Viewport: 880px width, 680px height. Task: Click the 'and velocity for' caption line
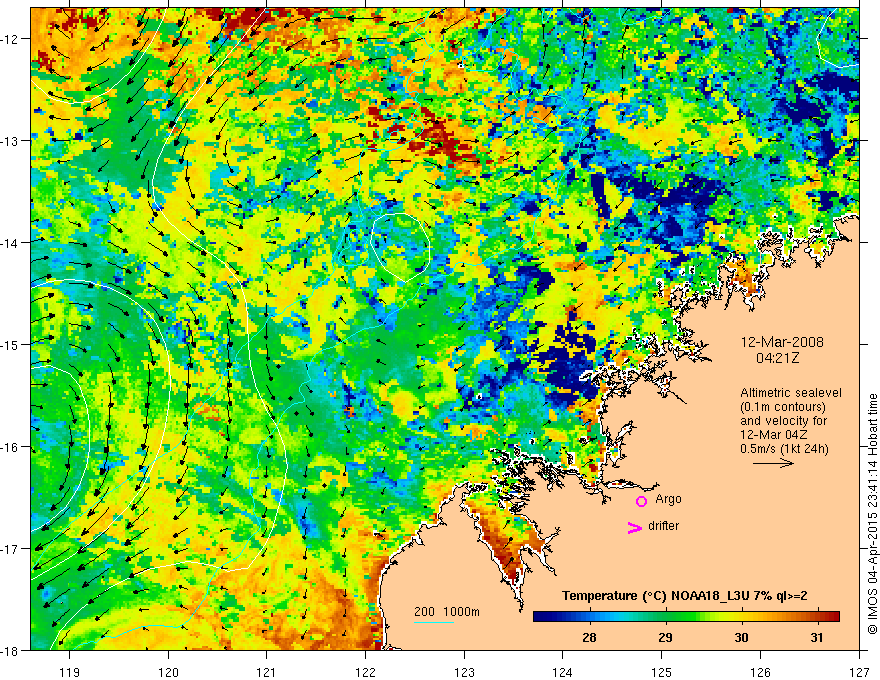tap(783, 421)
